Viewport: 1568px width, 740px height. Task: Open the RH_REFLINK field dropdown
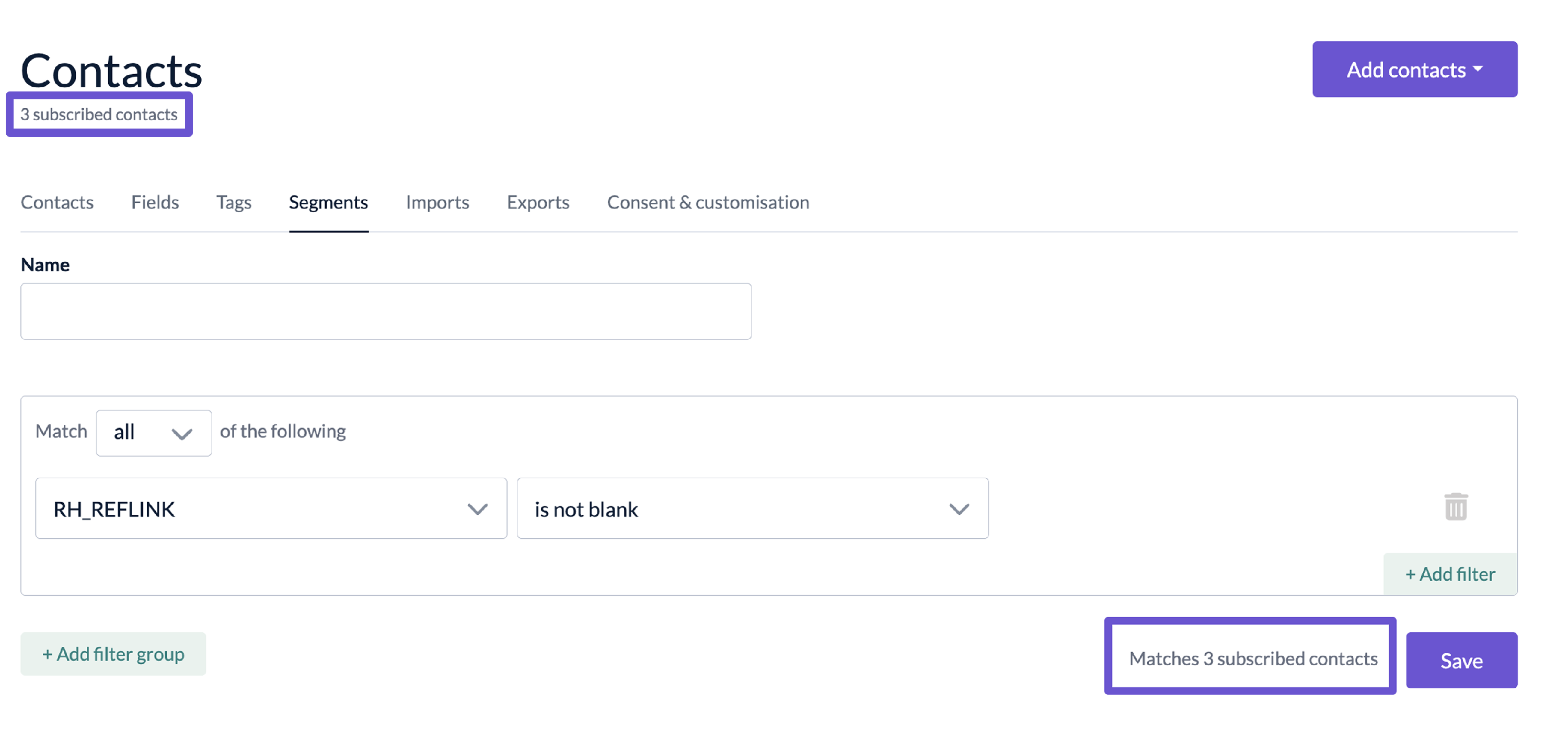pos(271,508)
